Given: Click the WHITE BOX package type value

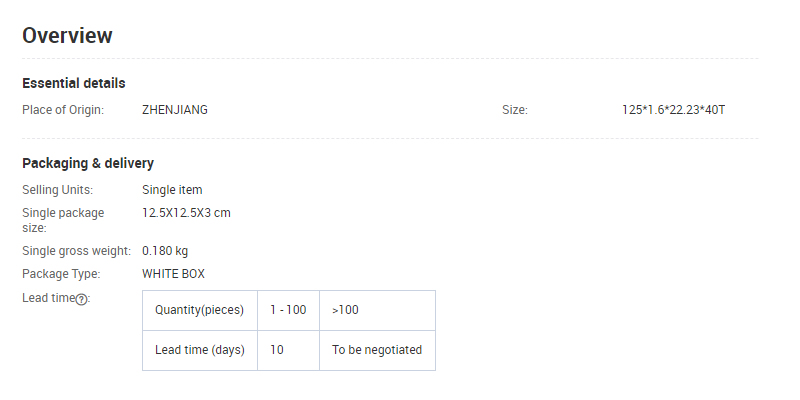Looking at the screenshot, I should [174, 273].
